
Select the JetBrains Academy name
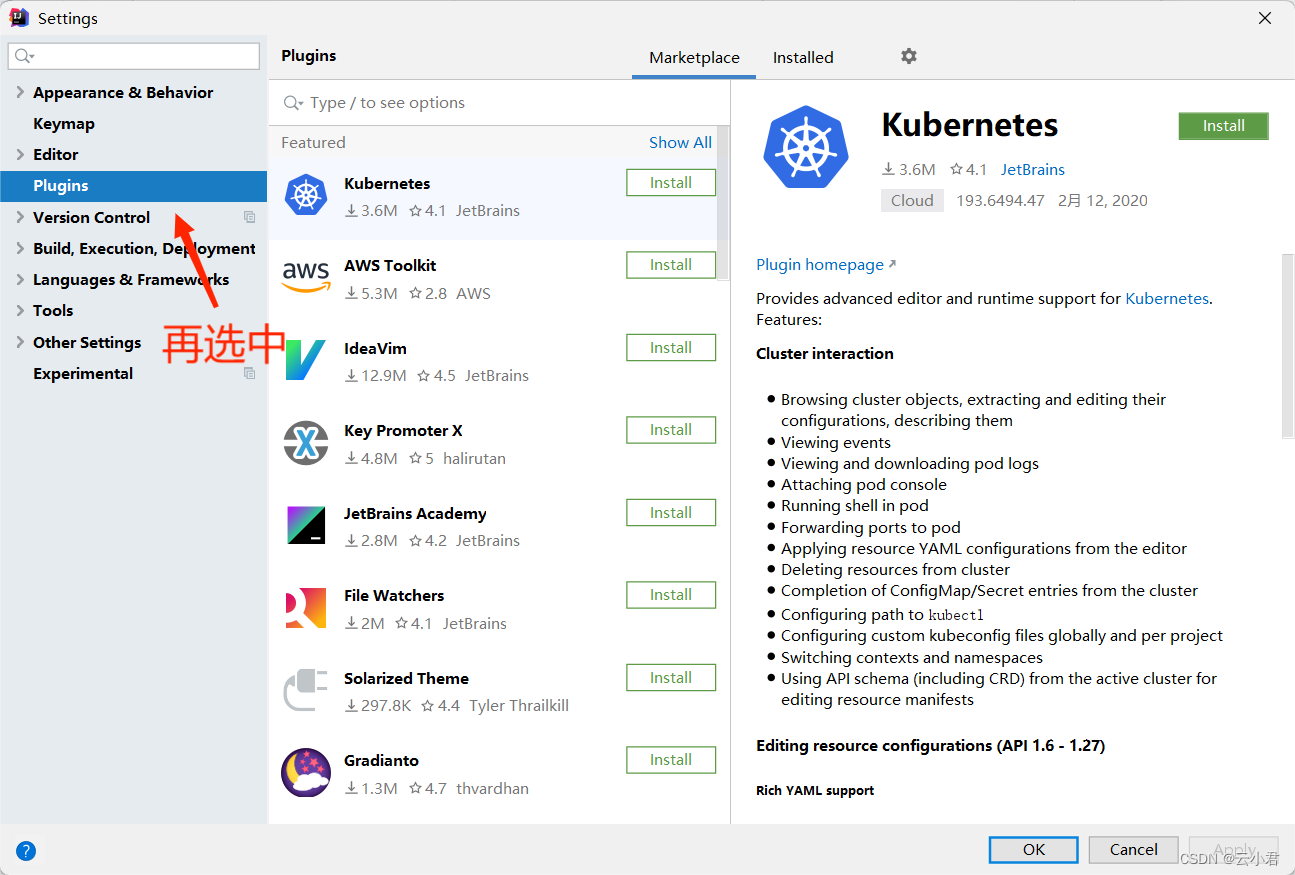415,514
